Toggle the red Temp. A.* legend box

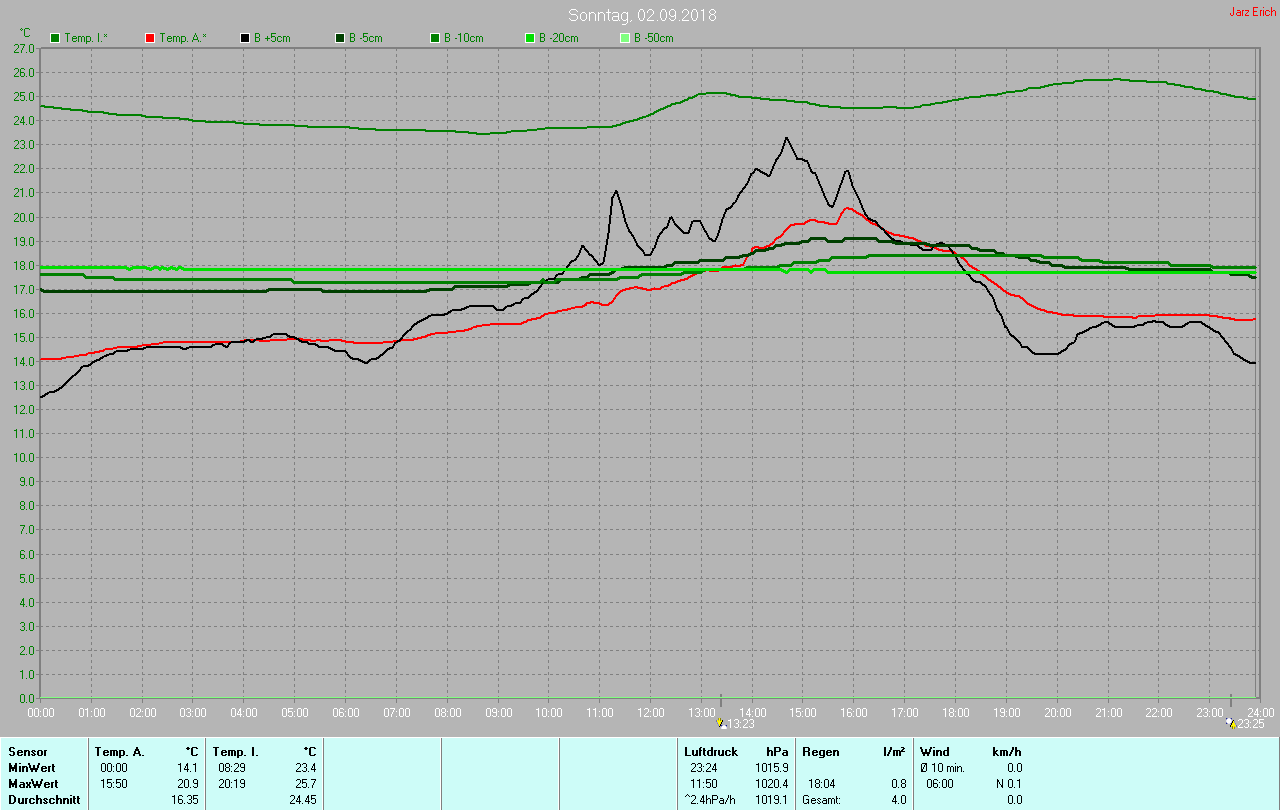point(150,38)
